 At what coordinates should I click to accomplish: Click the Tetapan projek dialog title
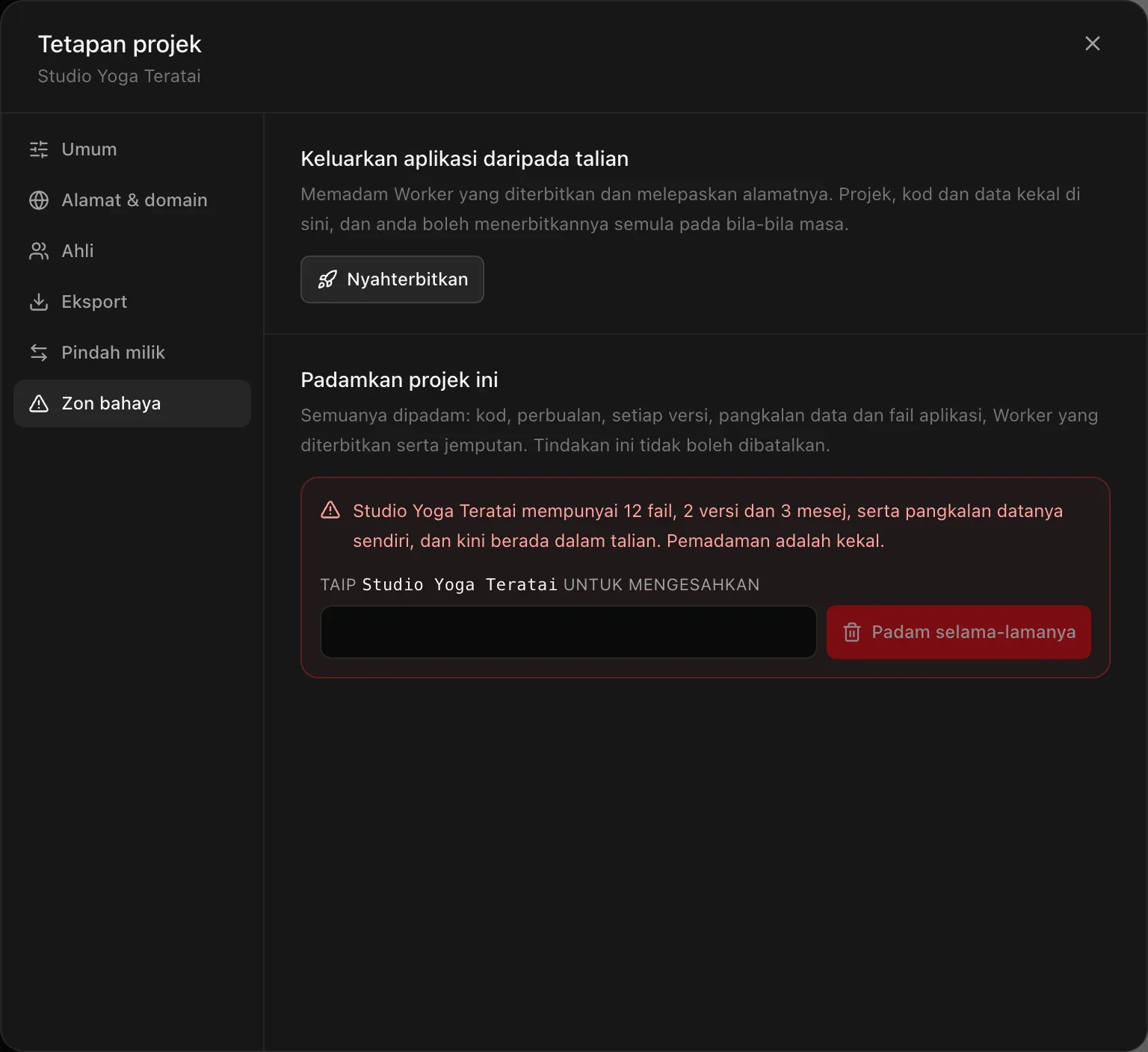pos(120,44)
